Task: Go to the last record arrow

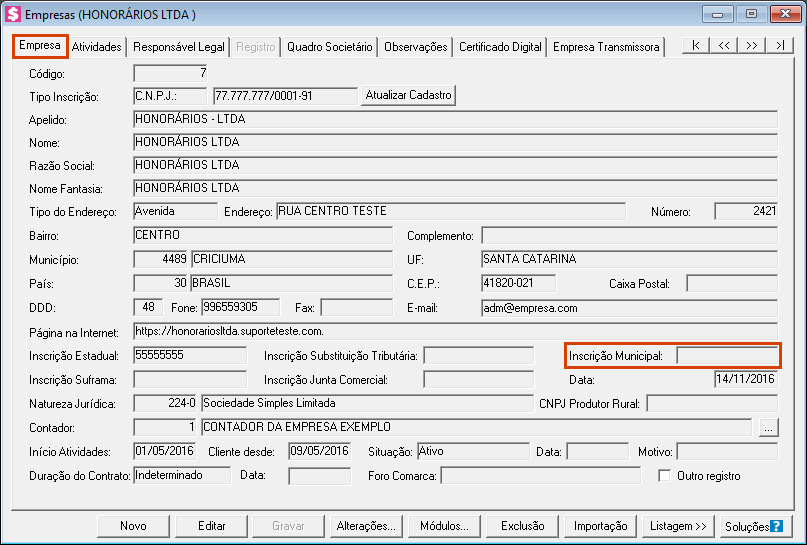Action: click(779, 46)
